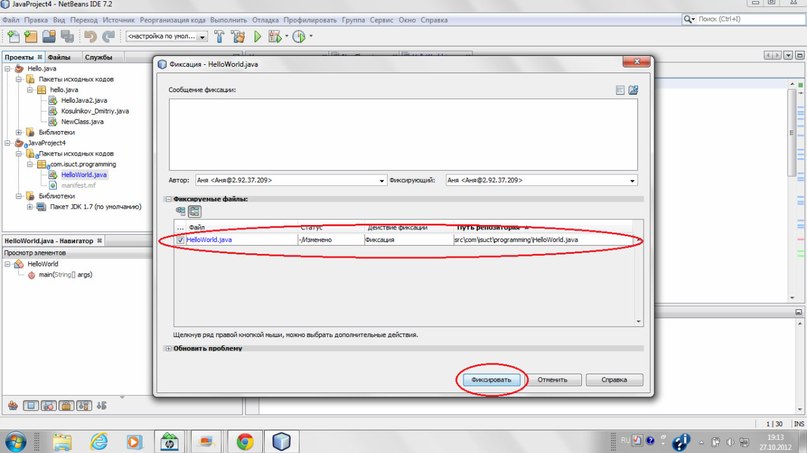Open the Фиксирующий dropdown
807x453 pixels.
point(632,181)
